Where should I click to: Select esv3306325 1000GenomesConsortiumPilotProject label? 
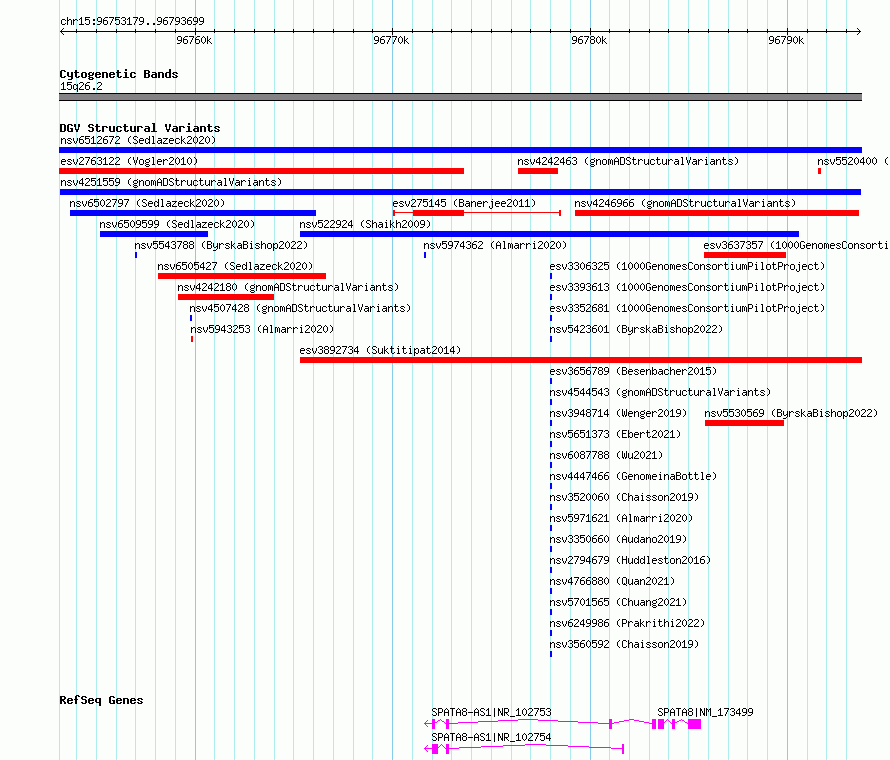(687, 266)
